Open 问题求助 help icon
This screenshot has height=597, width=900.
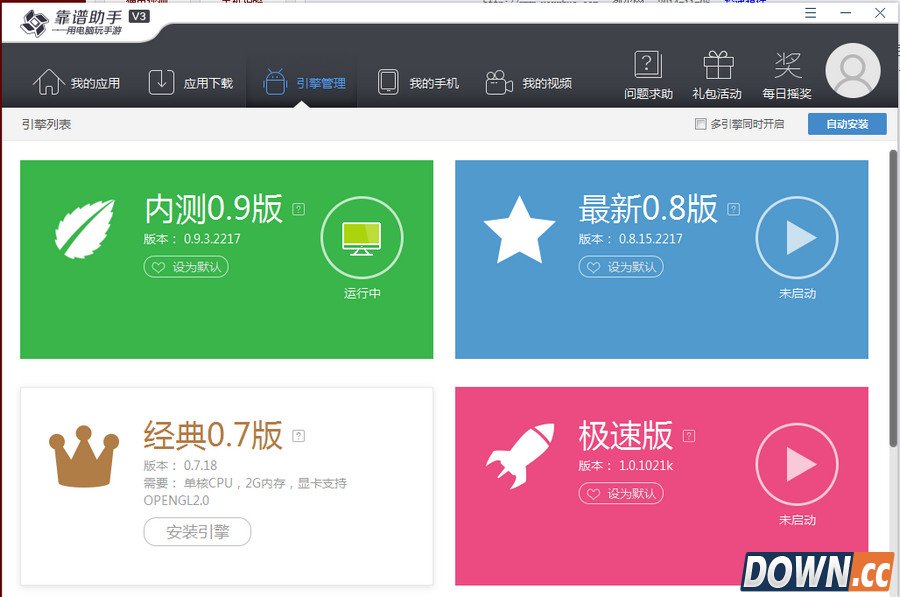click(x=647, y=64)
